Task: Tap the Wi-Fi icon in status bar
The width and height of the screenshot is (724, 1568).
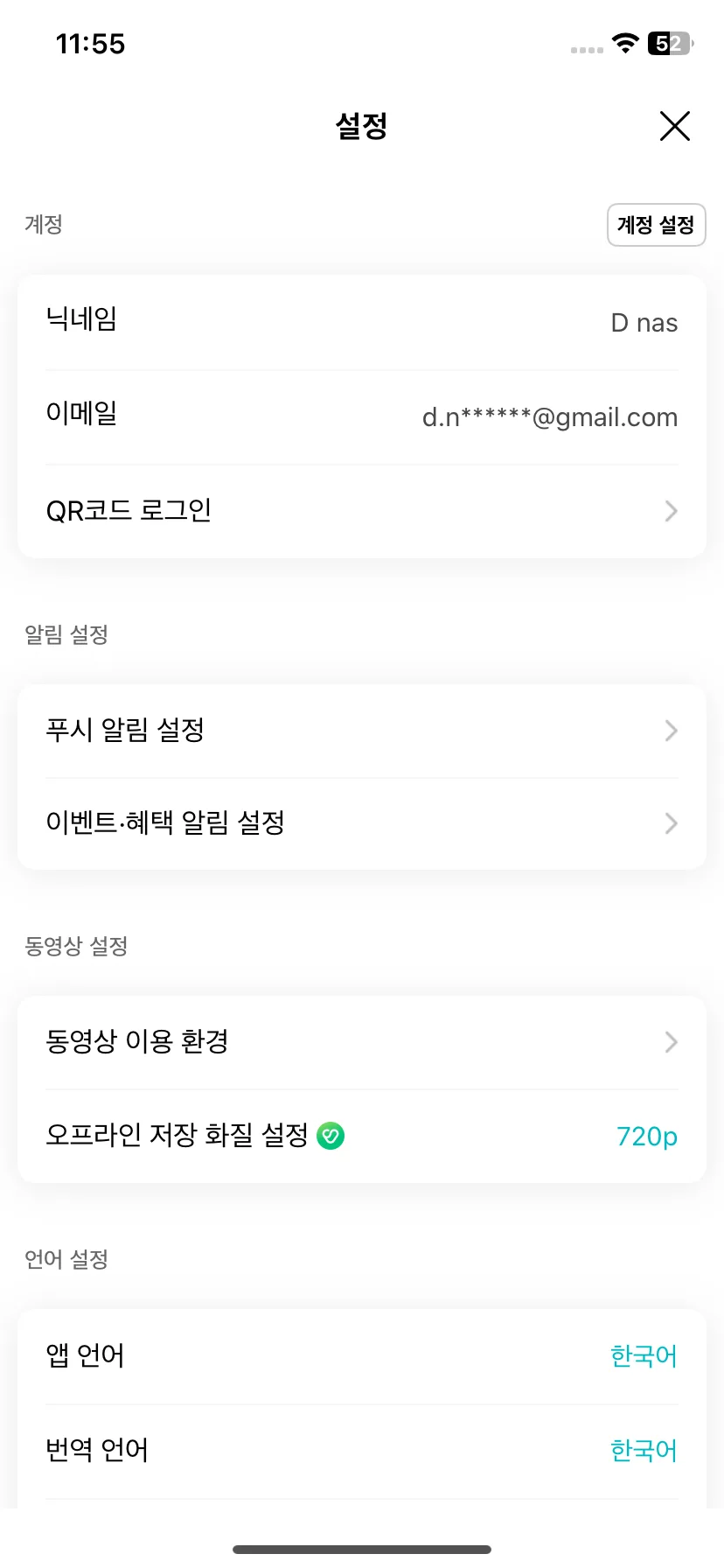Action: [625, 43]
